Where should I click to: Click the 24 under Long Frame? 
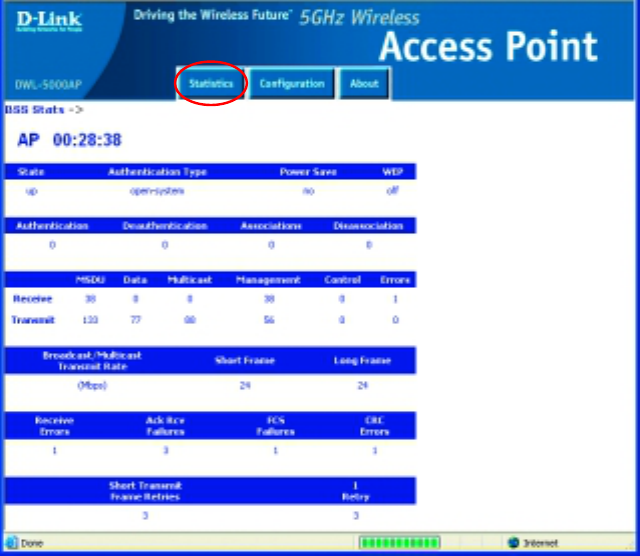coord(362,385)
